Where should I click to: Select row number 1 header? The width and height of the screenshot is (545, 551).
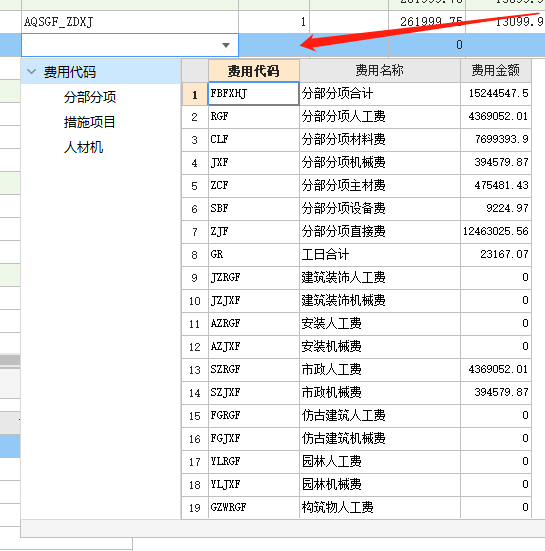tap(195, 94)
